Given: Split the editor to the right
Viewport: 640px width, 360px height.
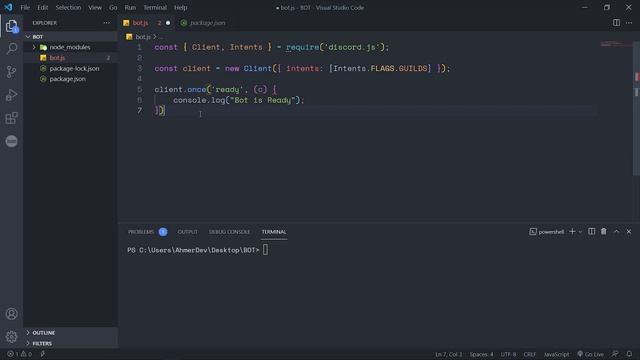Looking at the screenshot, I should [616, 23].
